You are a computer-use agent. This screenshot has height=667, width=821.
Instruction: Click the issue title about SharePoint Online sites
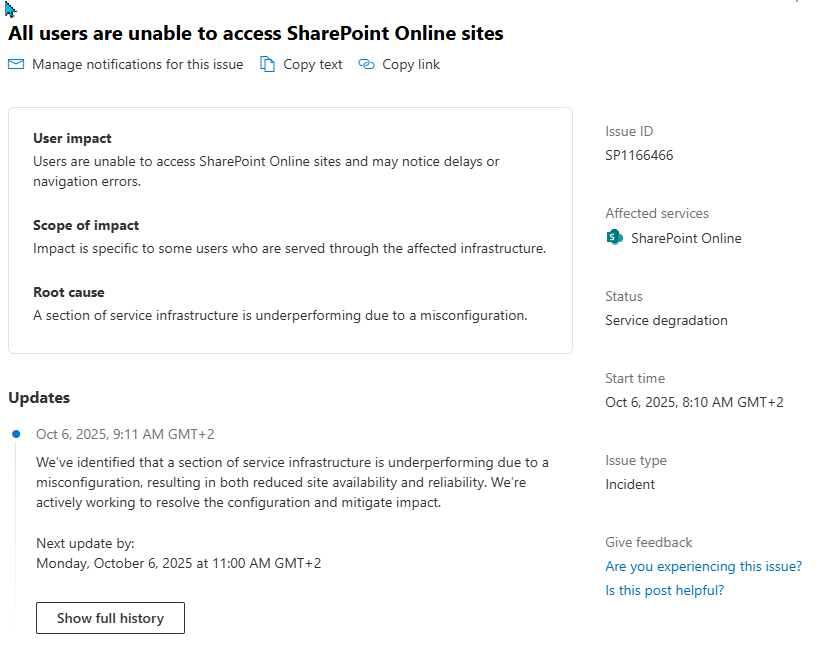[256, 33]
